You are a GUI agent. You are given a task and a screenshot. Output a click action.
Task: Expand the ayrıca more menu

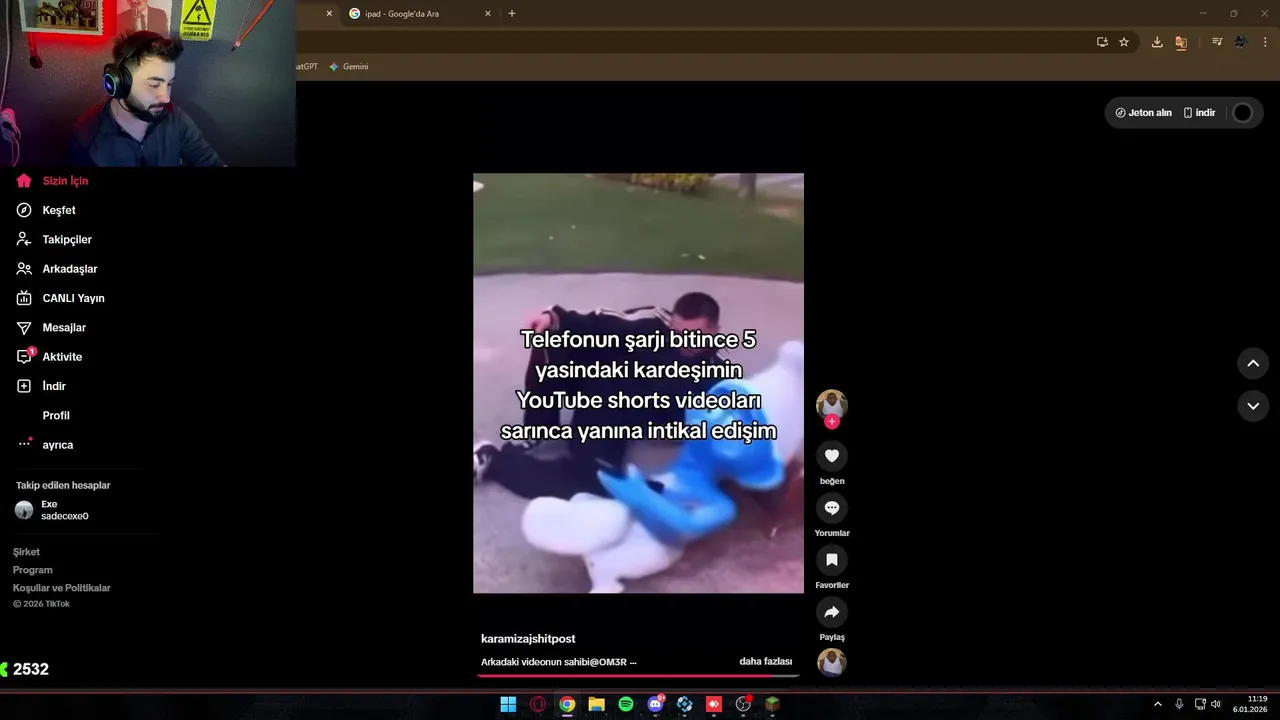(58, 445)
